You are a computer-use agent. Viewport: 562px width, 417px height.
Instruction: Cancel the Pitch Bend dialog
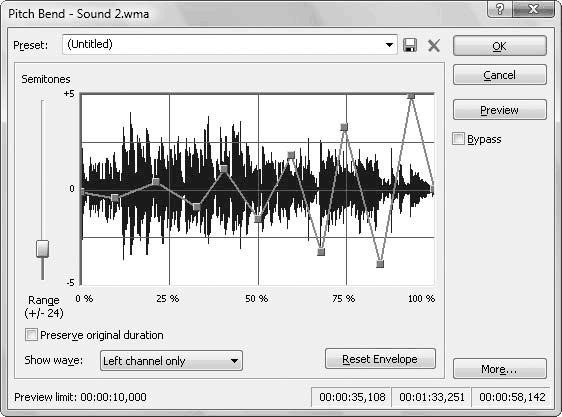pos(500,75)
